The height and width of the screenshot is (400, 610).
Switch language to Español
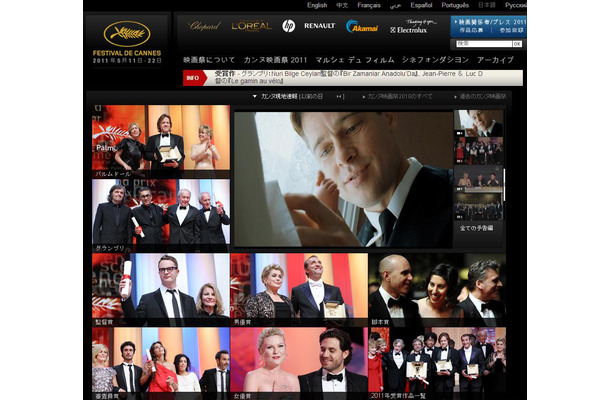tap(421, 5)
